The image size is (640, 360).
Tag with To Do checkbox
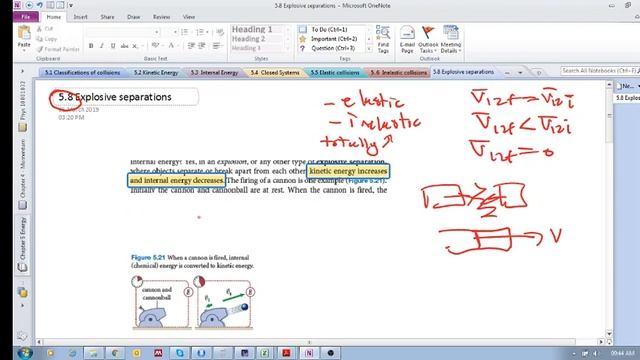point(329,29)
